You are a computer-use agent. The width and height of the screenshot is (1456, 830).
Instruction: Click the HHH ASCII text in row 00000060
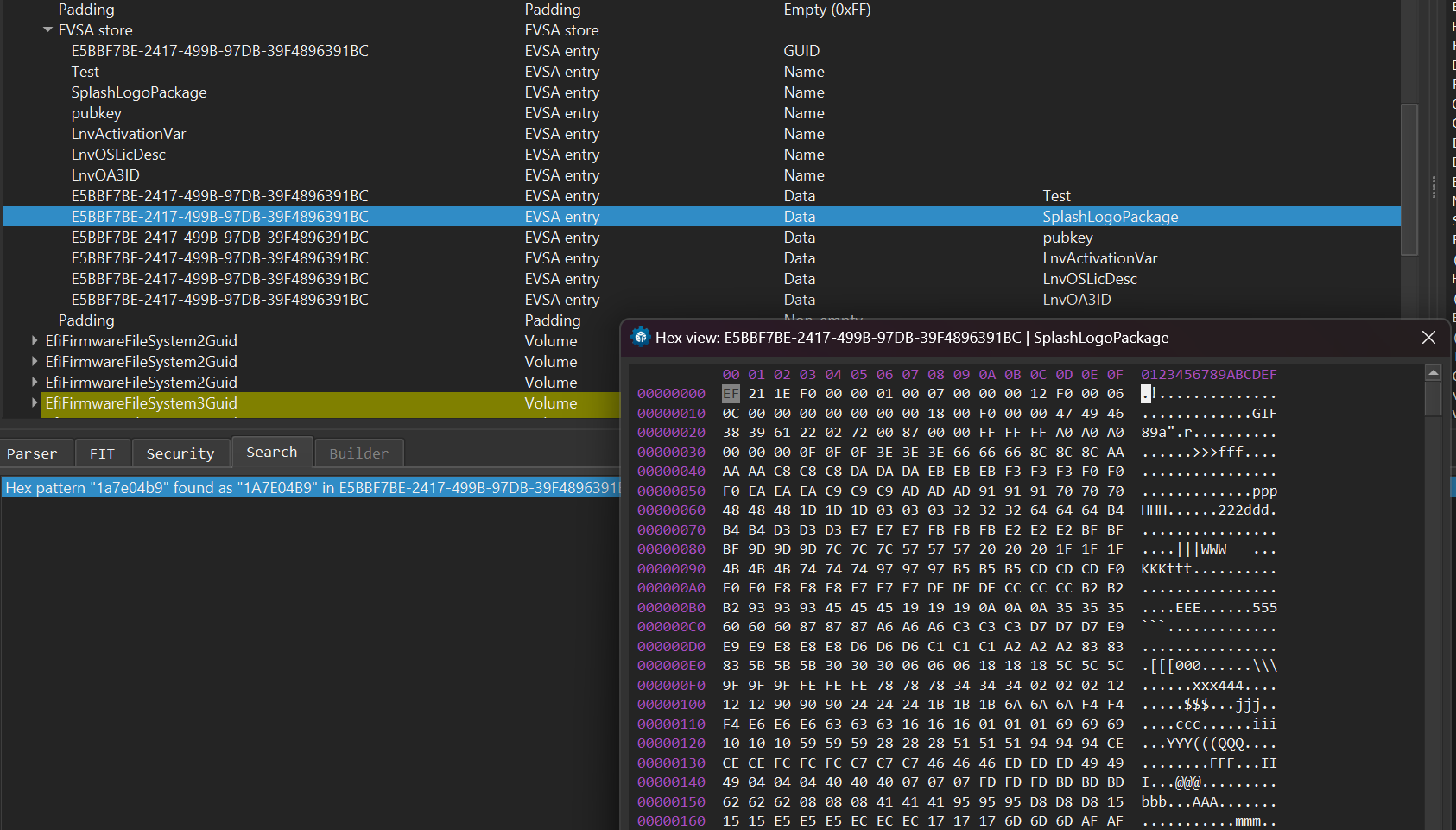tap(1154, 510)
